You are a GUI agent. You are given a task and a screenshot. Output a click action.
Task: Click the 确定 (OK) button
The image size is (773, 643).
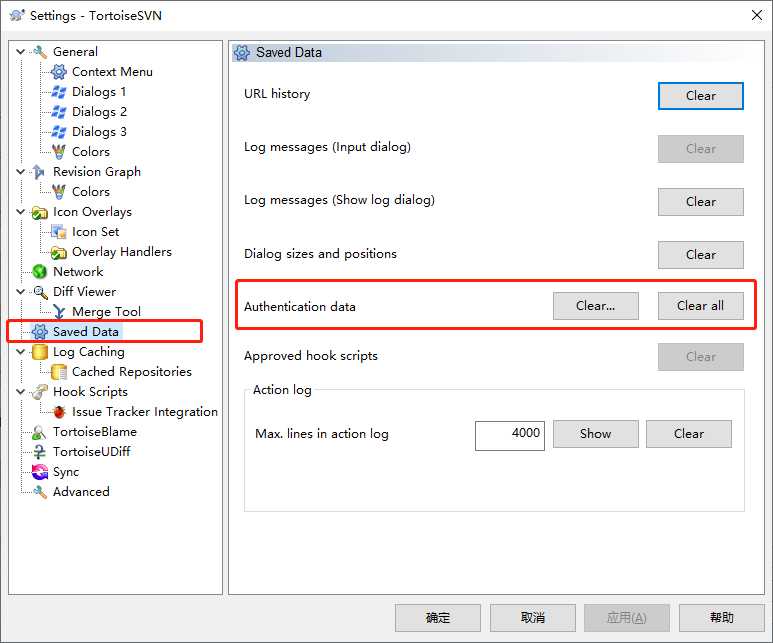[438, 618]
